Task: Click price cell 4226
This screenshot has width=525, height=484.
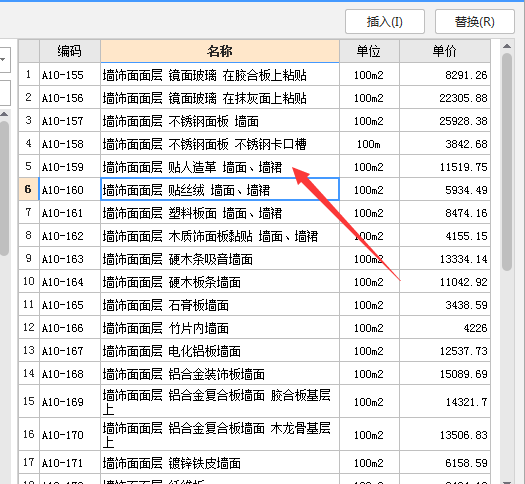Action: pyautogui.click(x=445, y=328)
